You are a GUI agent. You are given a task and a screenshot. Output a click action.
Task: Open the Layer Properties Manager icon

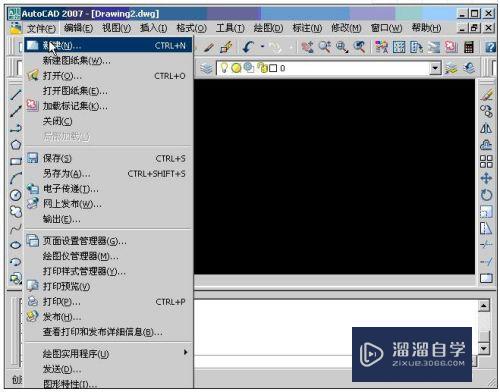207,68
